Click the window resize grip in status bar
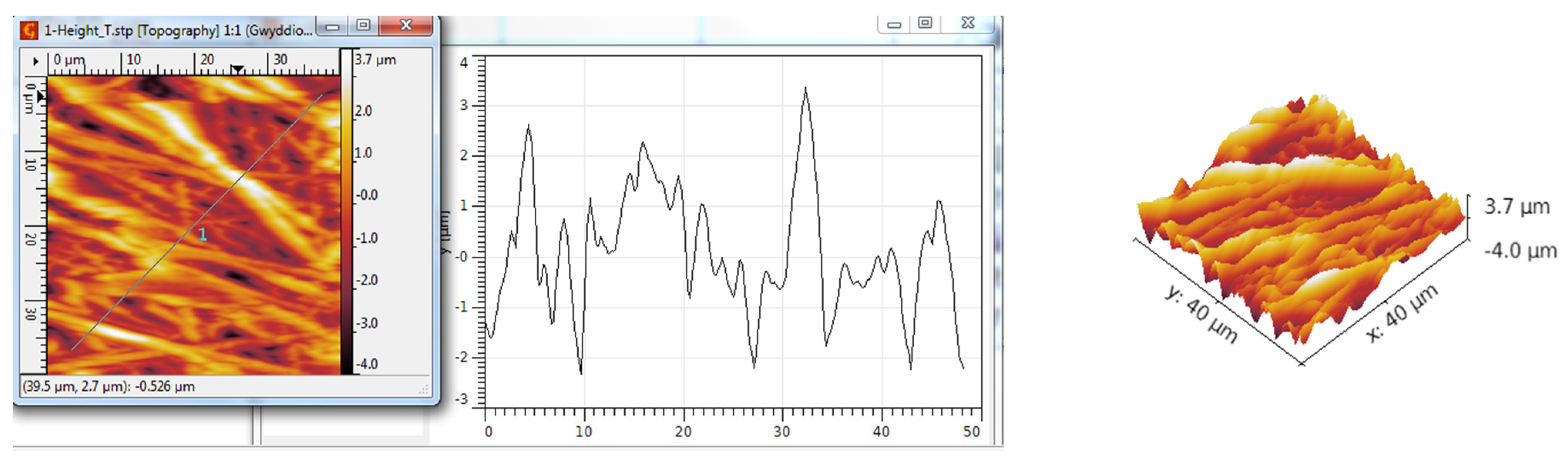Viewport: 1568px width, 458px height. pos(424,390)
